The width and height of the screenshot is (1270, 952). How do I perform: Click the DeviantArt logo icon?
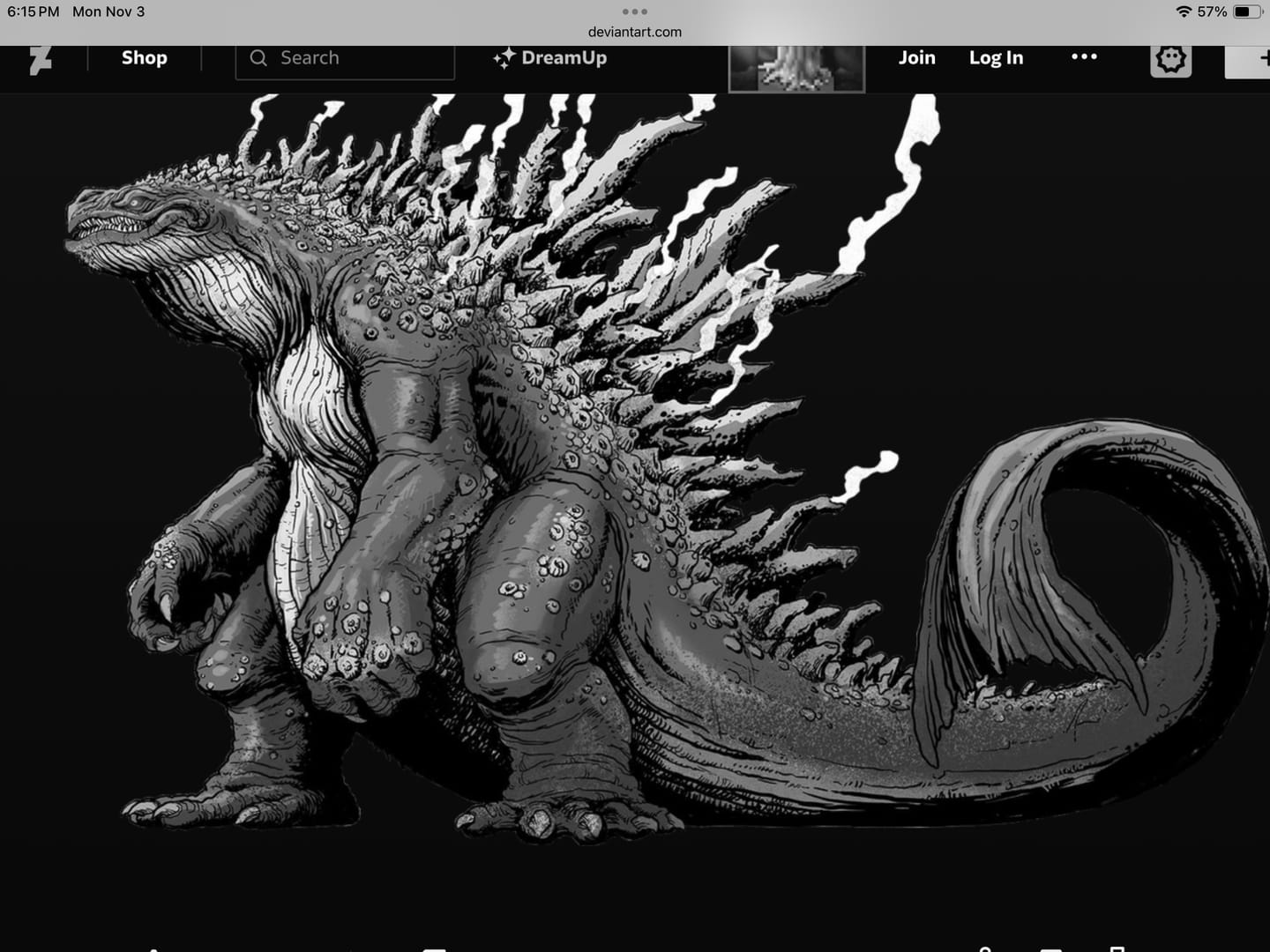[x=41, y=60]
